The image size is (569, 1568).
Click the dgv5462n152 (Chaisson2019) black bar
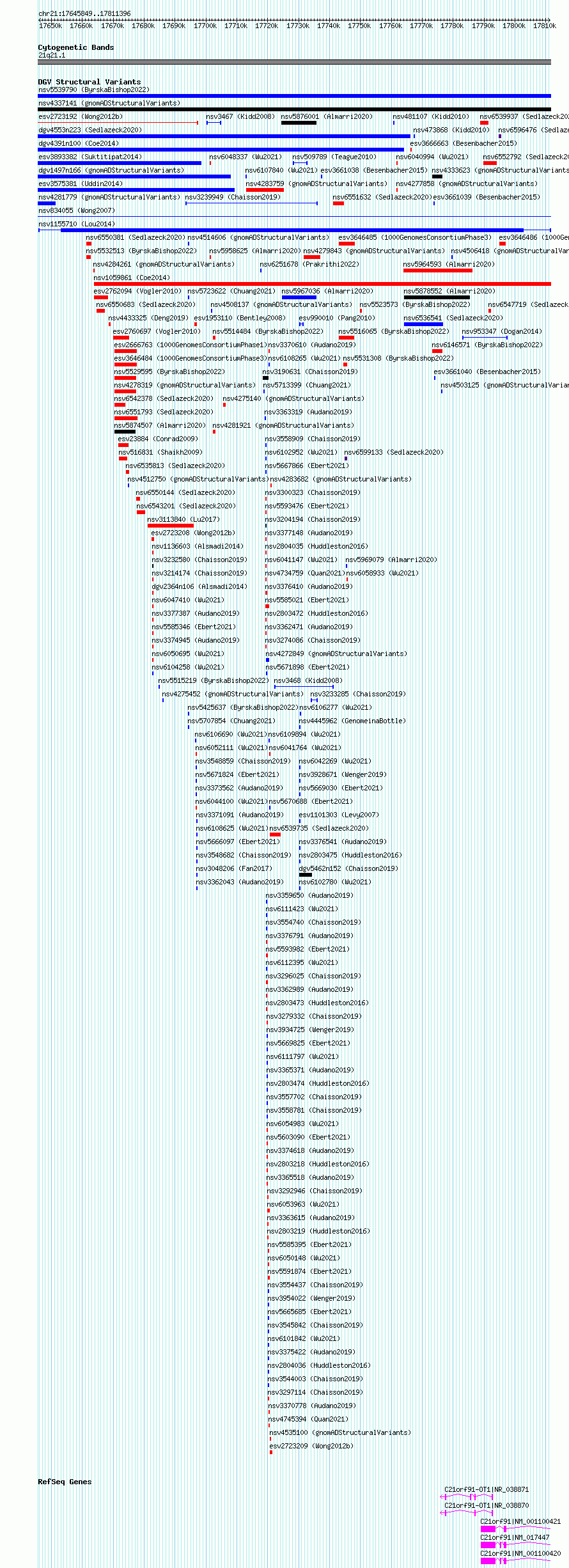tap(306, 875)
